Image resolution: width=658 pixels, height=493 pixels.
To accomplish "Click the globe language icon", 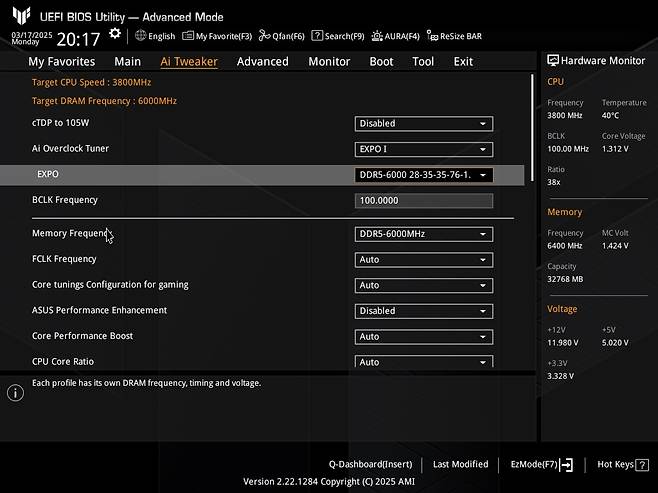I will pyautogui.click(x=140, y=36).
